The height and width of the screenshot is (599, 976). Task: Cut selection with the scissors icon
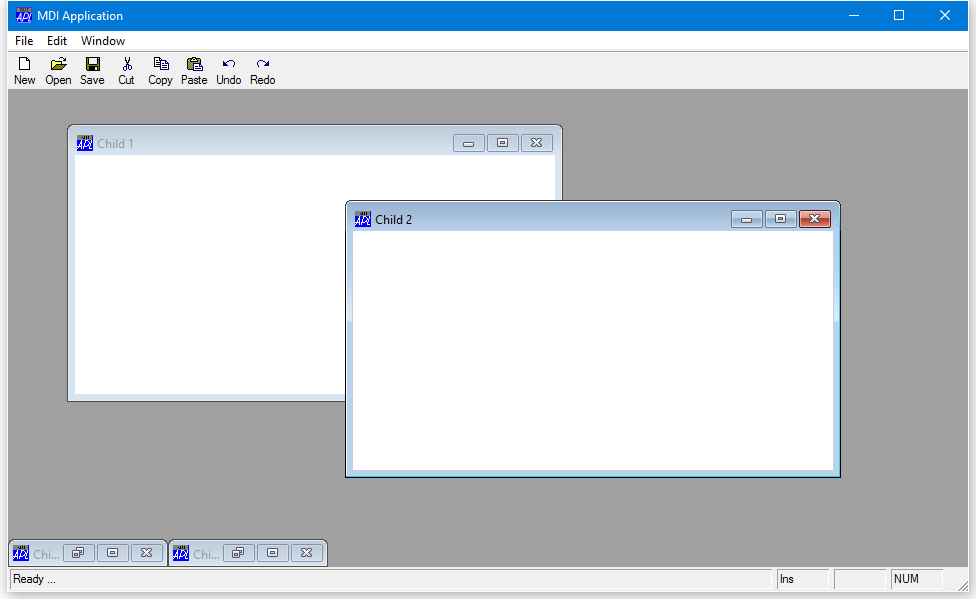coord(126,70)
